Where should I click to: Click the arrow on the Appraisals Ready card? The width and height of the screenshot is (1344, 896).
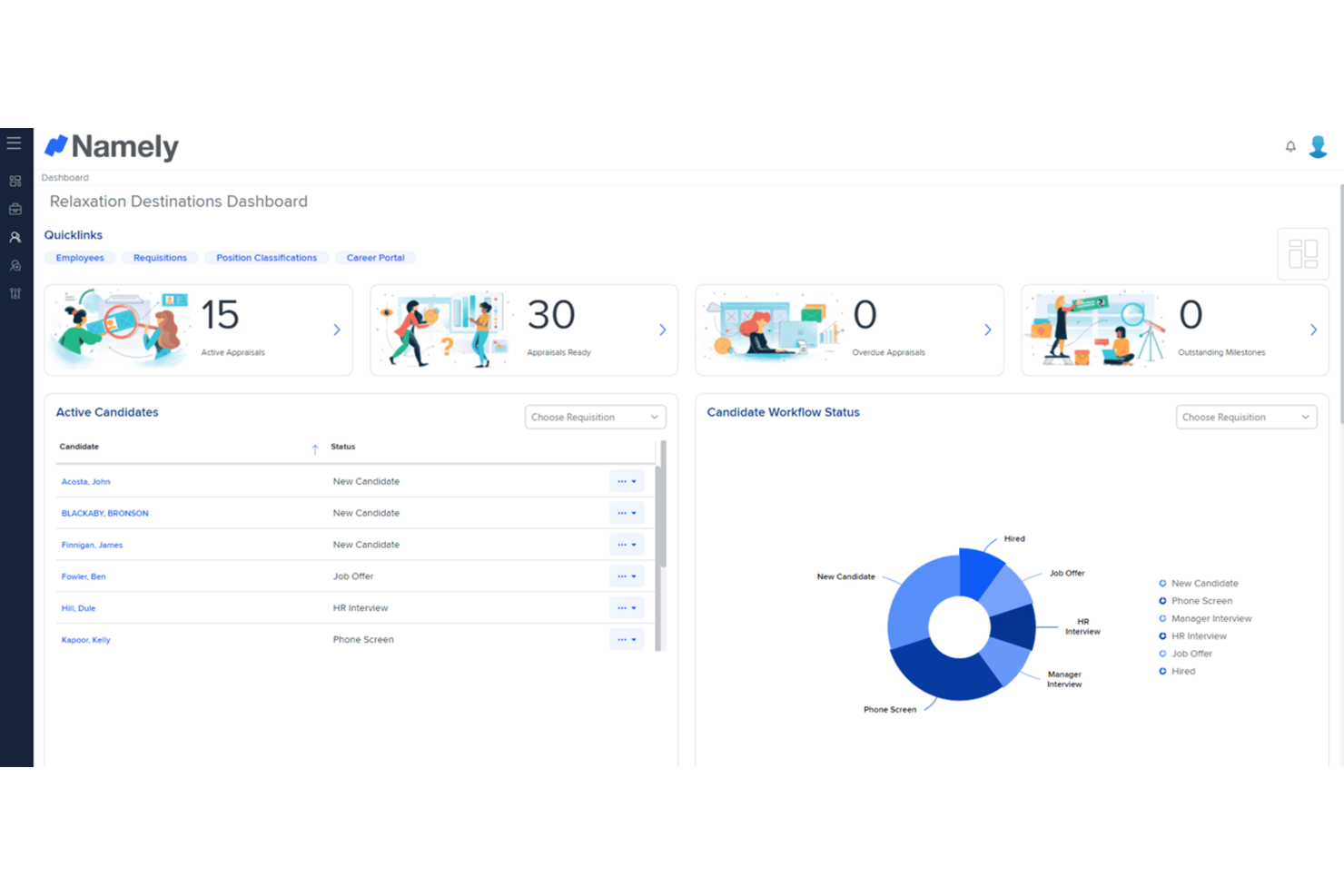[x=663, y=330]
